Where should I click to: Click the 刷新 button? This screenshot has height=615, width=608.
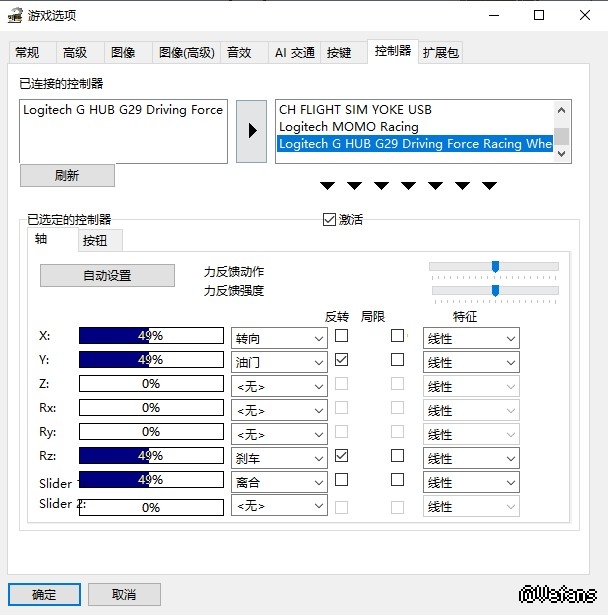[x=67, y=175]
